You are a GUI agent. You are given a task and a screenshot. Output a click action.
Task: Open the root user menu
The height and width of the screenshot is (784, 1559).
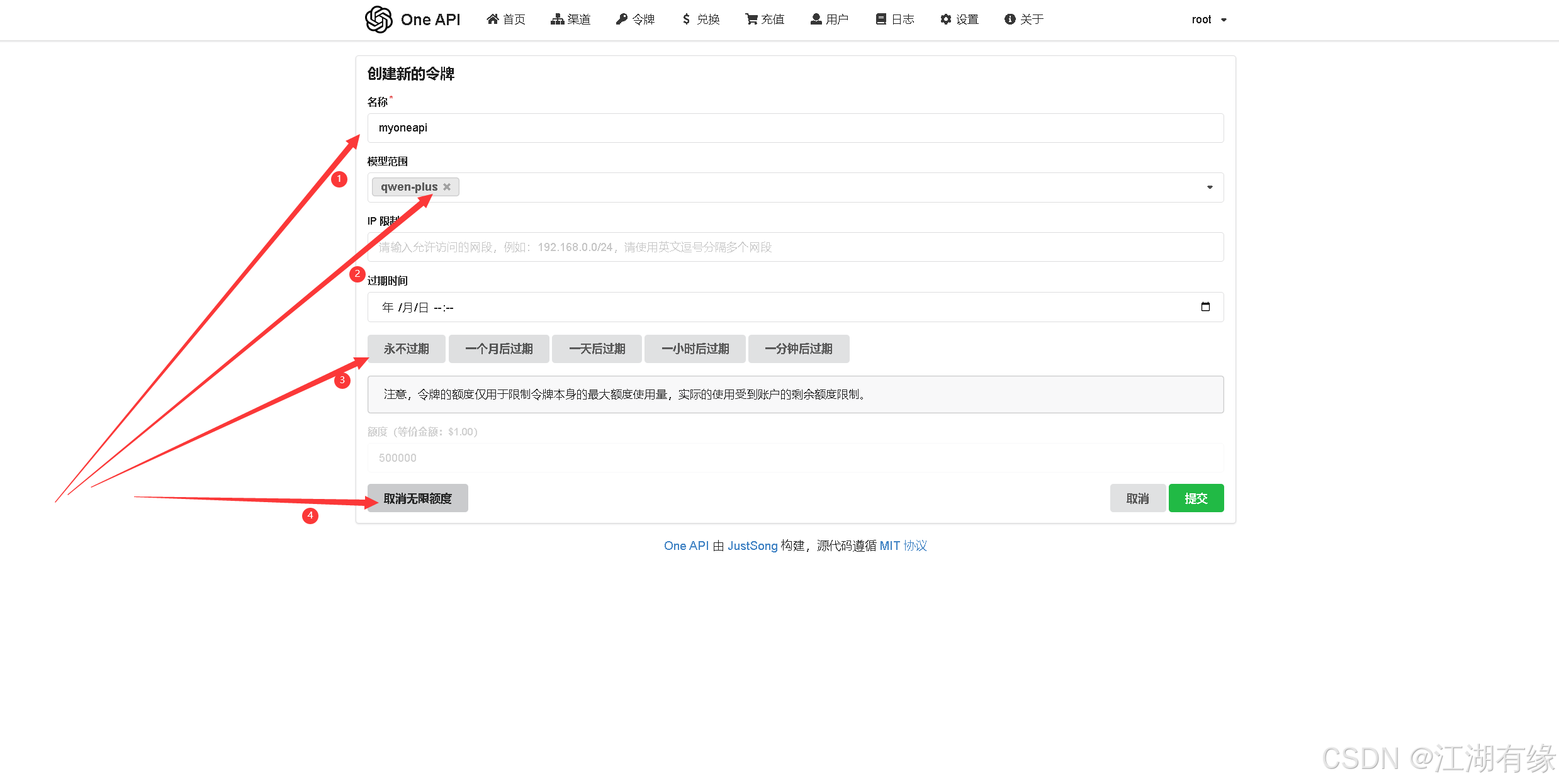[1208, 20]
